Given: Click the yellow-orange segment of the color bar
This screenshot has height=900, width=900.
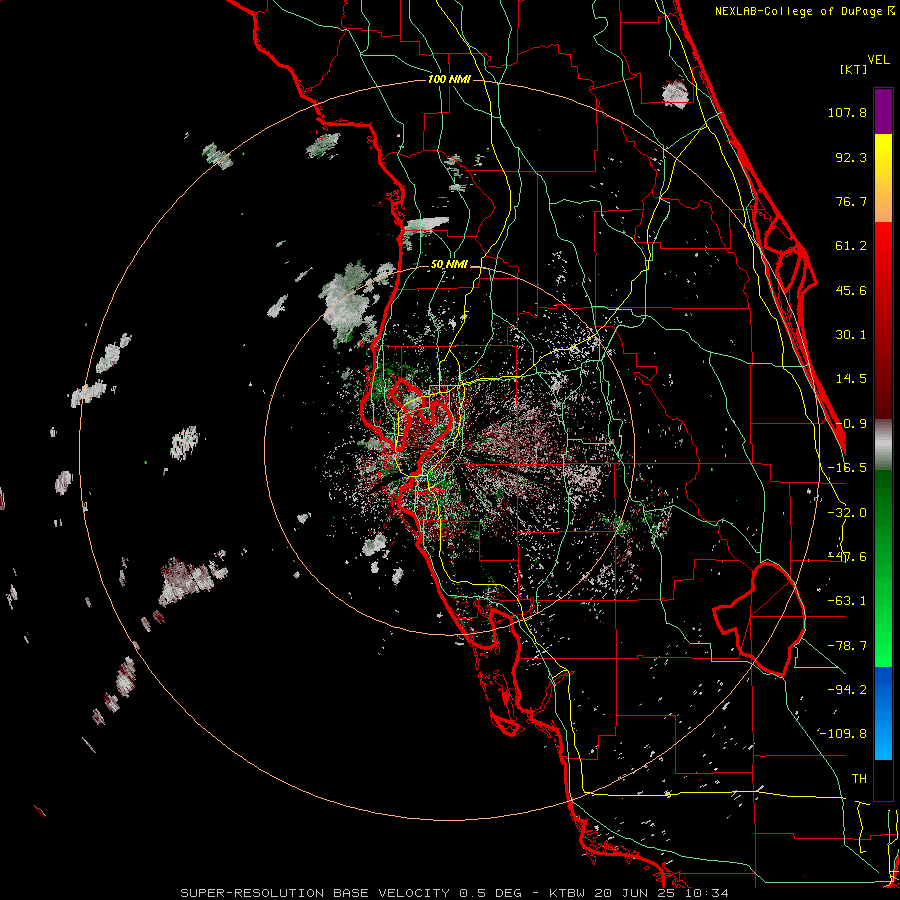Looking at the screenshot, I should (x=883, y=178).
